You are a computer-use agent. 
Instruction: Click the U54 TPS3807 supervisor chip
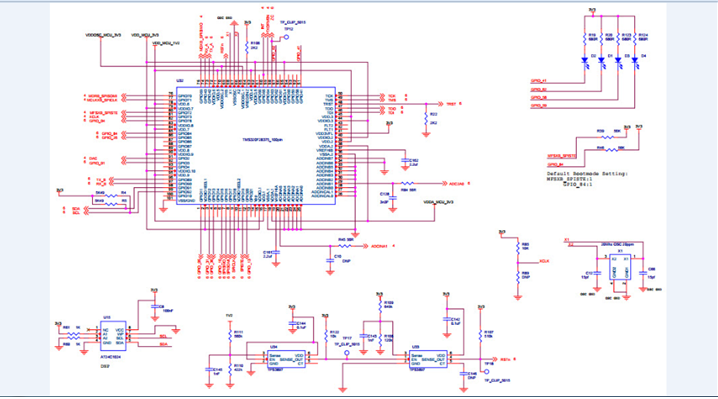click(286, 359)
